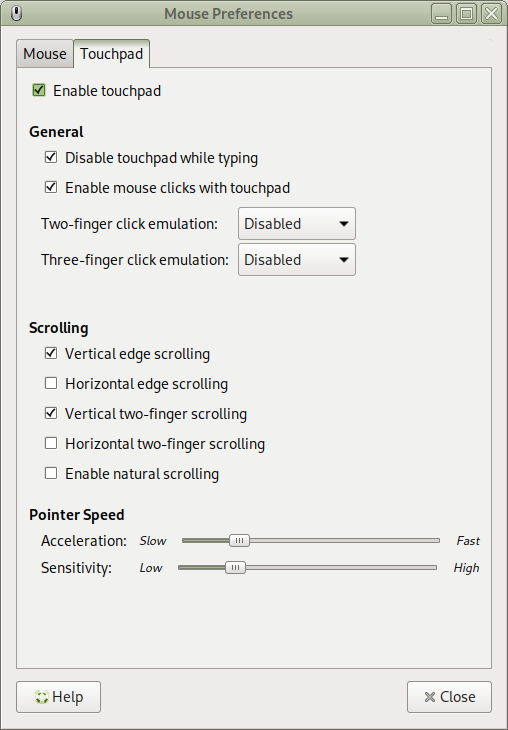Image resolution: width=508 pixels, height=730 pixels.
Task: Click the Acceleration slider handle
Action: (239, 541)
